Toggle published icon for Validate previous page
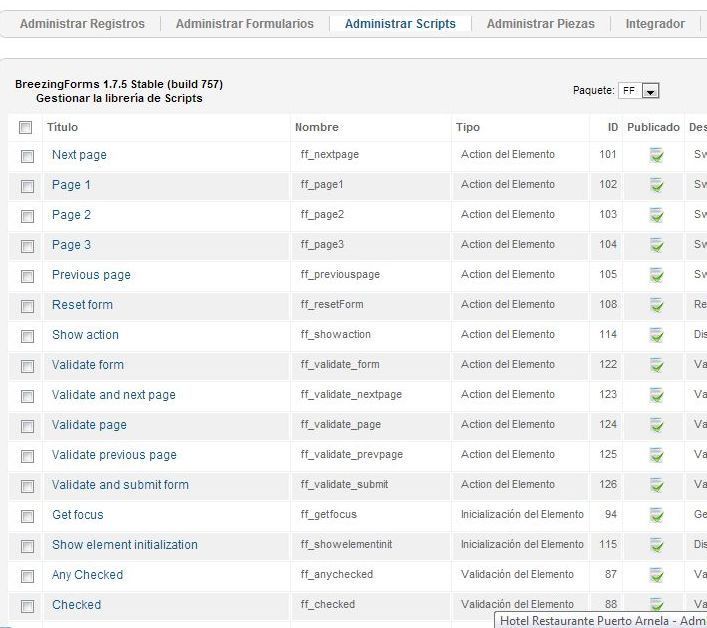Viewport: 707px width, 628px height. 656,455
